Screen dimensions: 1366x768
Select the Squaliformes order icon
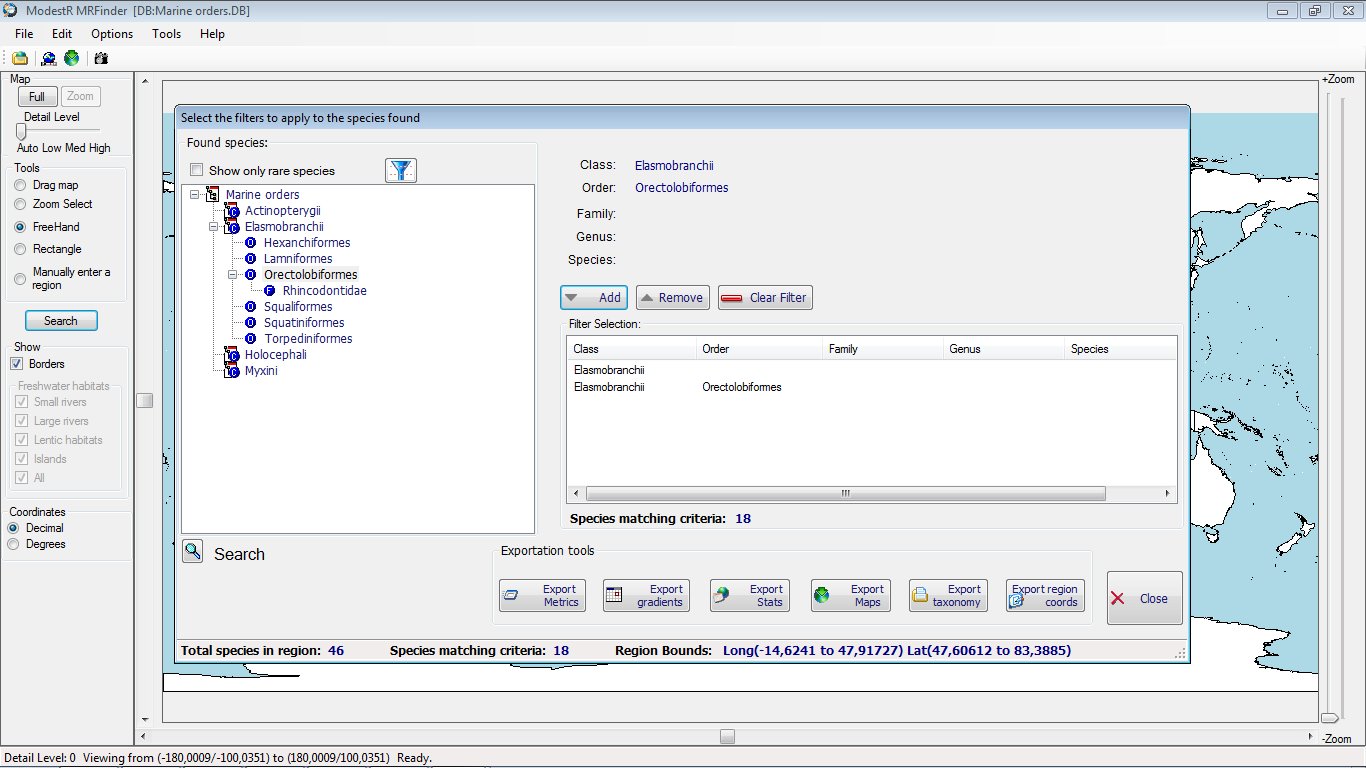[251, 307]
